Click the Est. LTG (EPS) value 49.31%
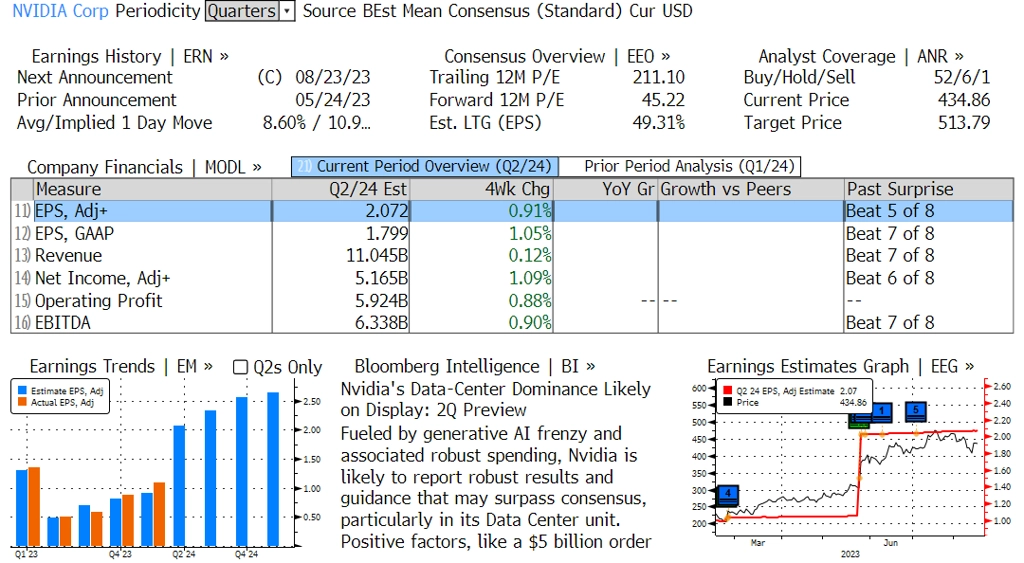The image size is (1024, 563). [658, 123]
